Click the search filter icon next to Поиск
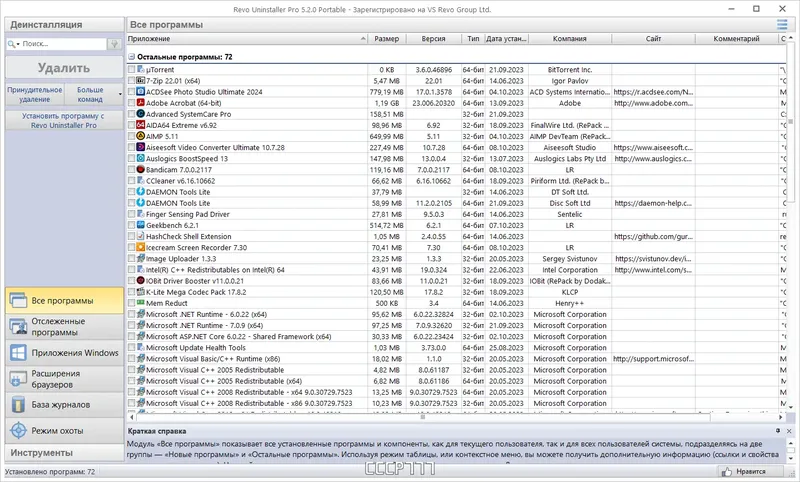This screenshot has height=482, width=800. (115, 44)
